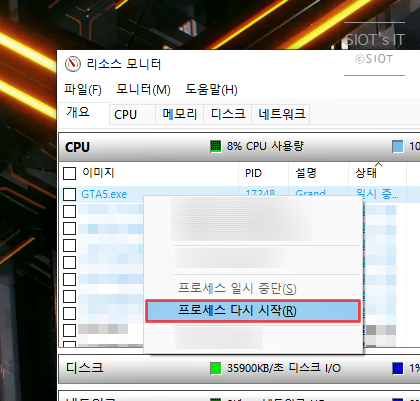The image size is (420, 401).
Task: Tick the checkbox for GTA5.exe
Action: (x=69, y=194)
